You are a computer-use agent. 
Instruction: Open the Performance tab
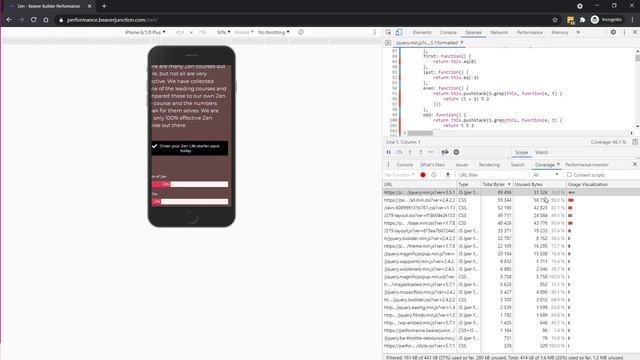pyautogui.click(x=529, y=32)
